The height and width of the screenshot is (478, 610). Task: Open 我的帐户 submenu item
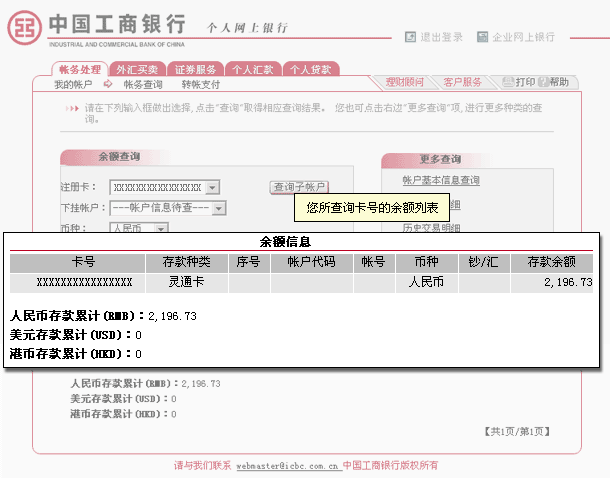(73, 84)
